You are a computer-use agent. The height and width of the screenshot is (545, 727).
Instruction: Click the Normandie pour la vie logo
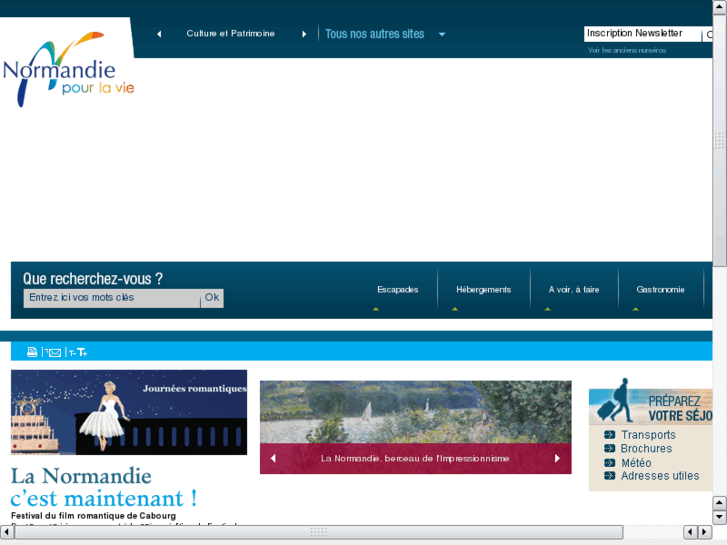(x=68, y=69)
